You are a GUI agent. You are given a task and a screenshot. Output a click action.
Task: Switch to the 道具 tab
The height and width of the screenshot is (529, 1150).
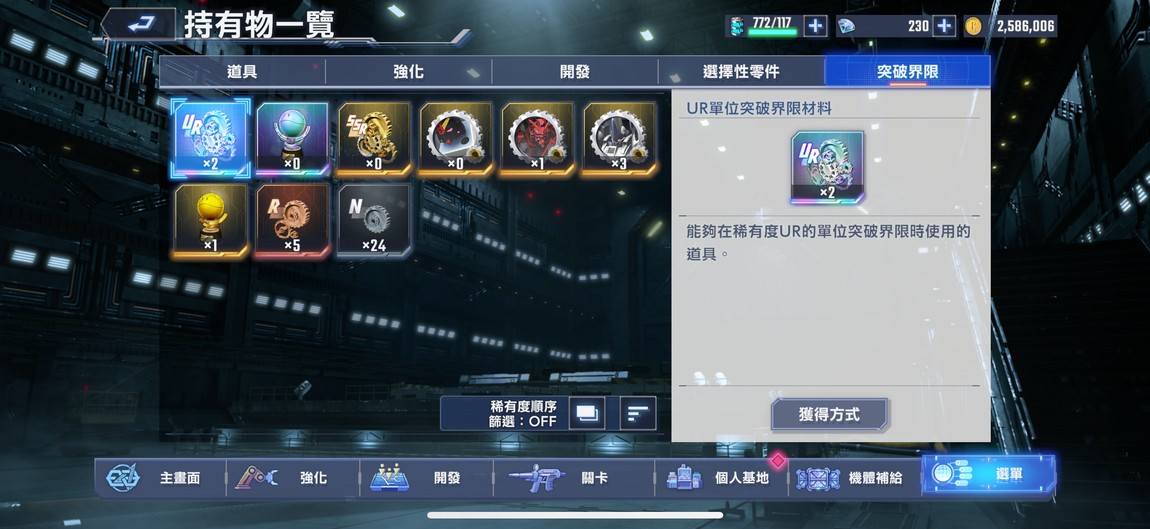242,71
